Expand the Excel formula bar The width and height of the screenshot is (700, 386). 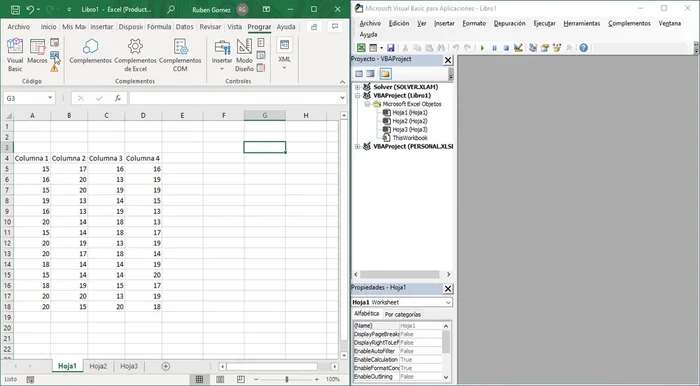pos(342,98)
